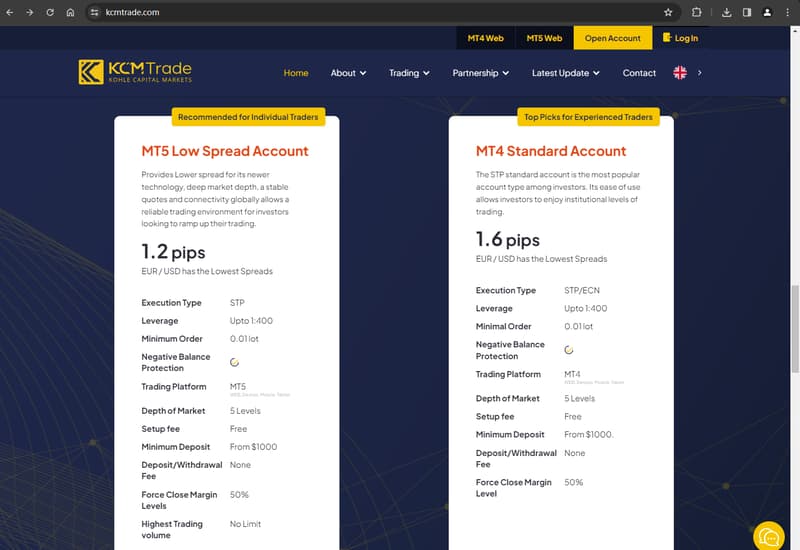
Task: Click the Open Account button
Action: (613, 38)
